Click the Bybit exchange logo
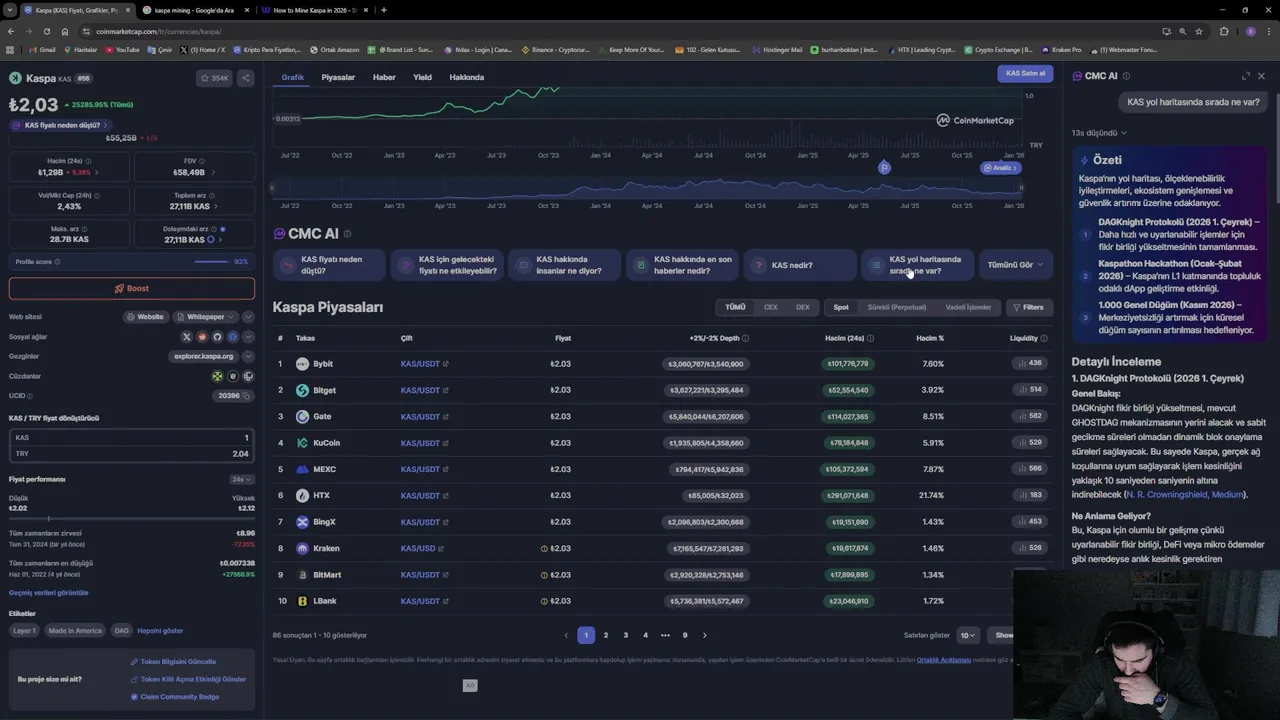 point(302,364)
